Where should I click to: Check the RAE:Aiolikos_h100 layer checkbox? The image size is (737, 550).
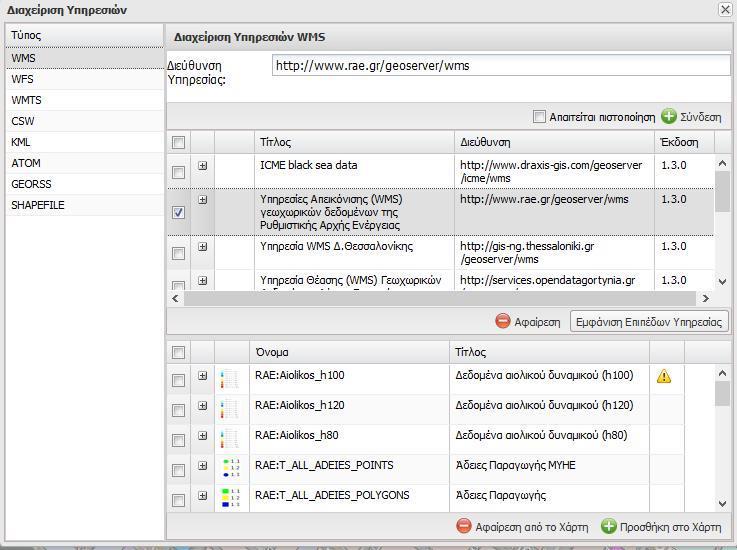(x=178, y=380)
